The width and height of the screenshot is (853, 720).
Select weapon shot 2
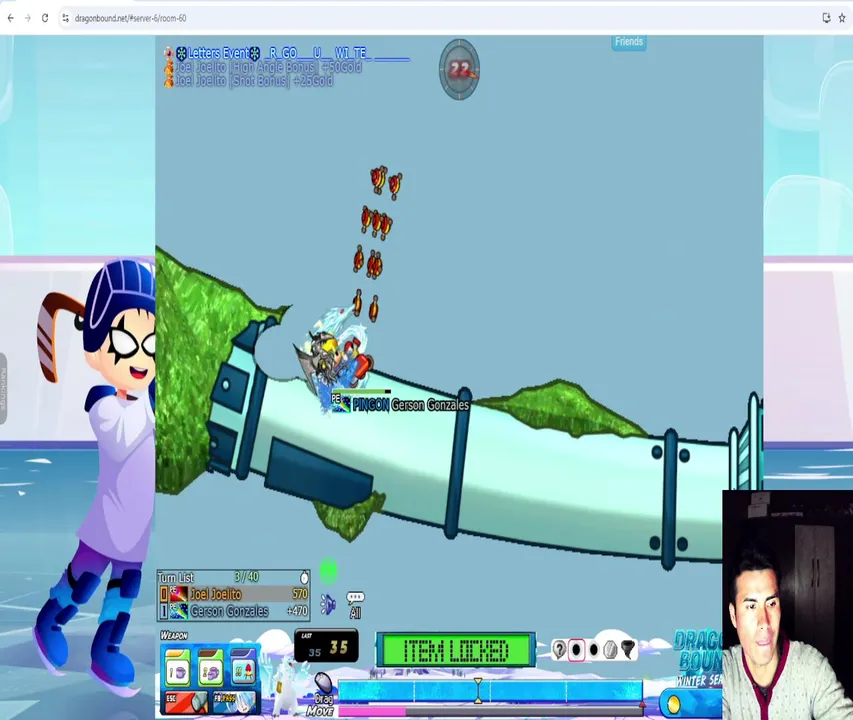[210, 667]
